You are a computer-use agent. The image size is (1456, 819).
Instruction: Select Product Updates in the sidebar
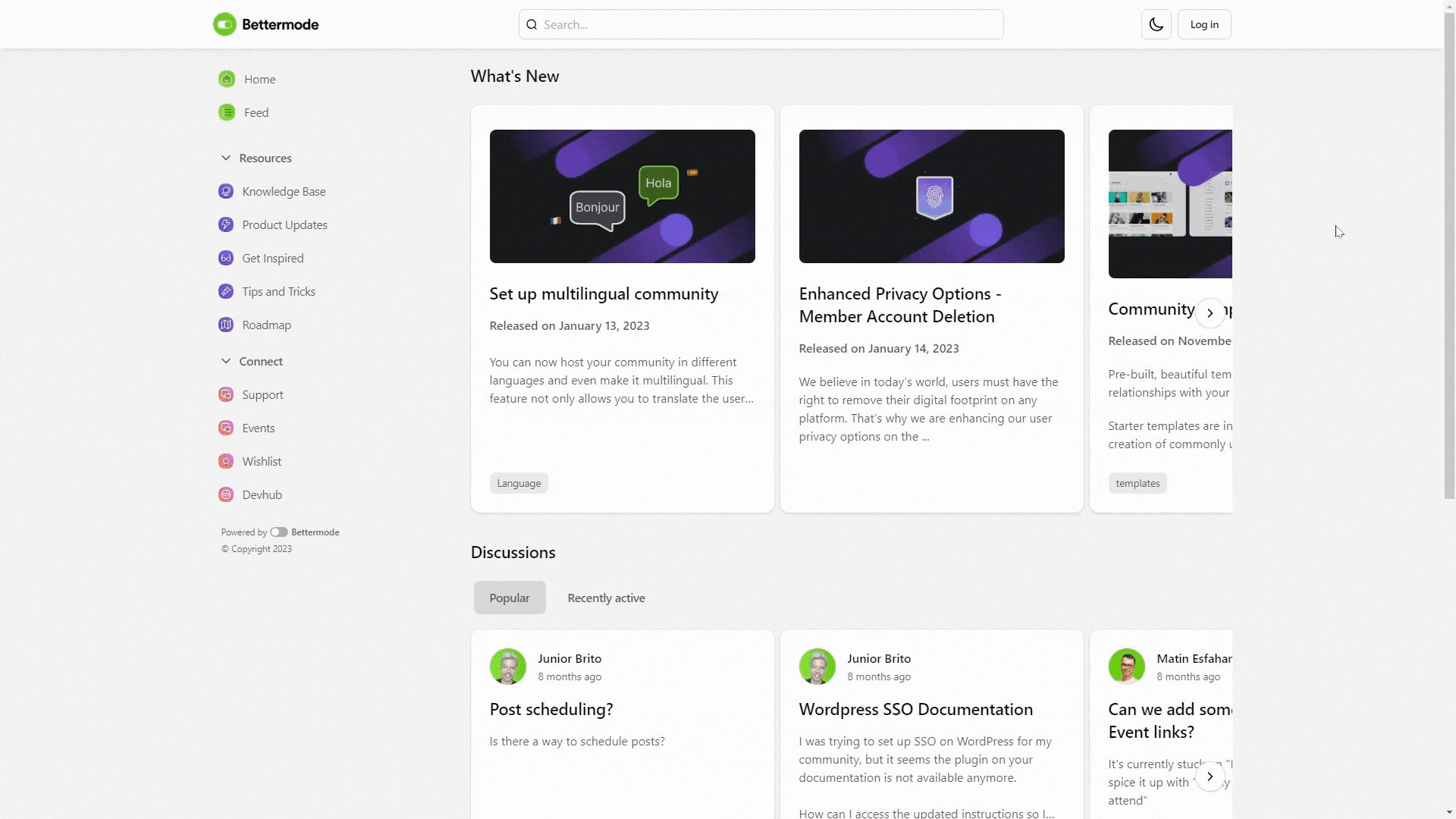click(x=284, y=224)
